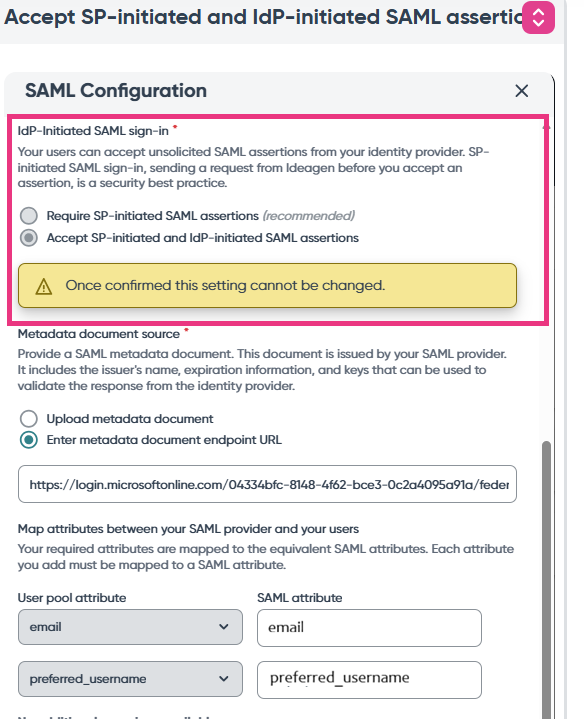This screenshot has height=719, width=584.
Task: Open the email user pool attribute dropdown
Action: click(x=130, y=627)
